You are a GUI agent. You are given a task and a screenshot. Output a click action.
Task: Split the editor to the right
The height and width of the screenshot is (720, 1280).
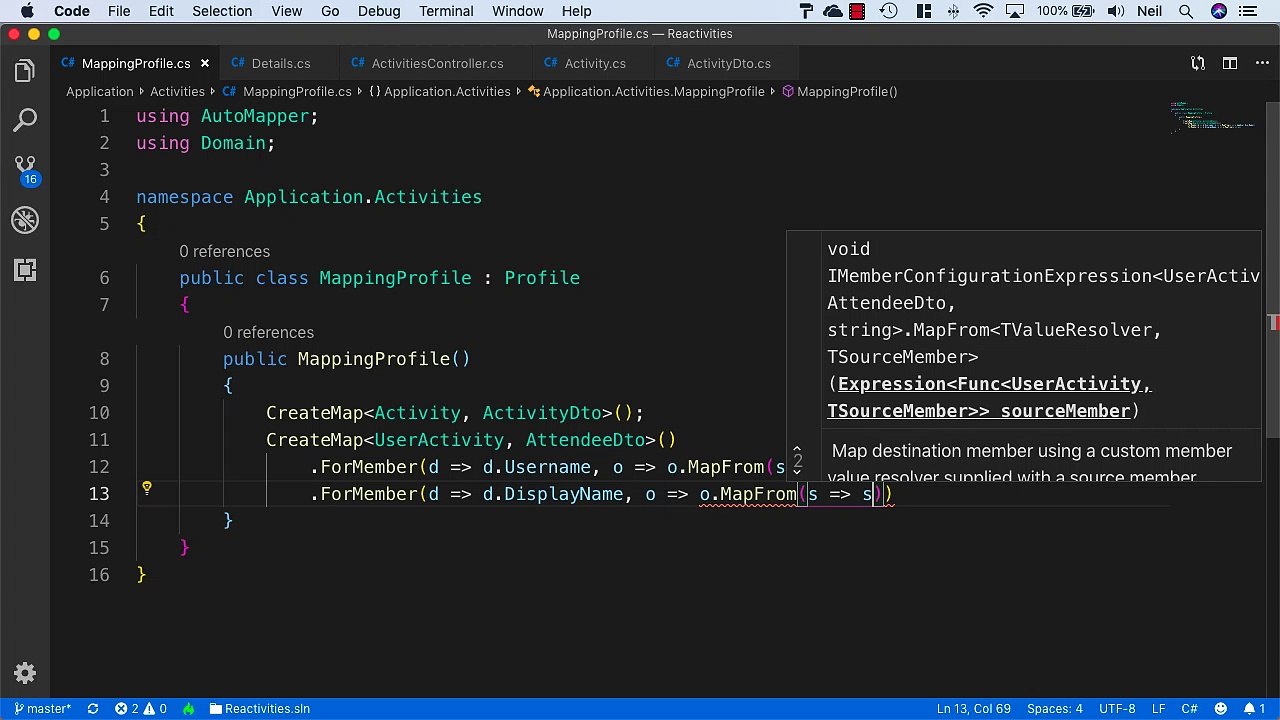(x=1230, y=63)
